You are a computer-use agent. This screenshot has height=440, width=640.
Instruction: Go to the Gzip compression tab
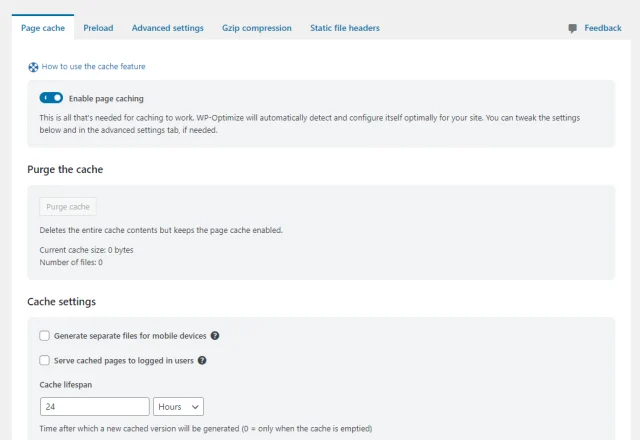[x=257, y=28]
